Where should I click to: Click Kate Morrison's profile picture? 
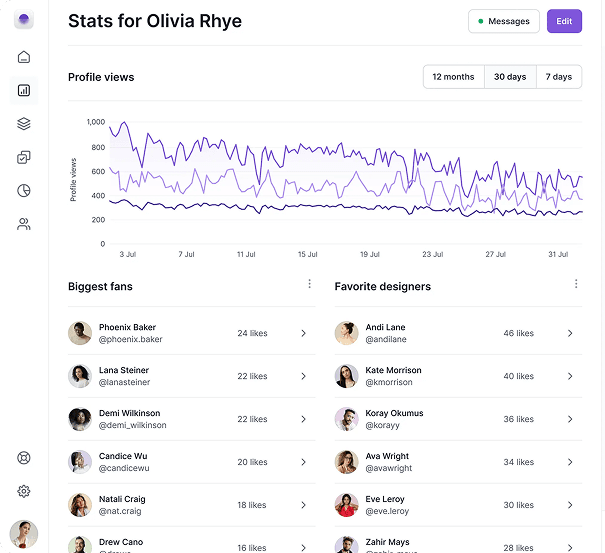point(347,376)
